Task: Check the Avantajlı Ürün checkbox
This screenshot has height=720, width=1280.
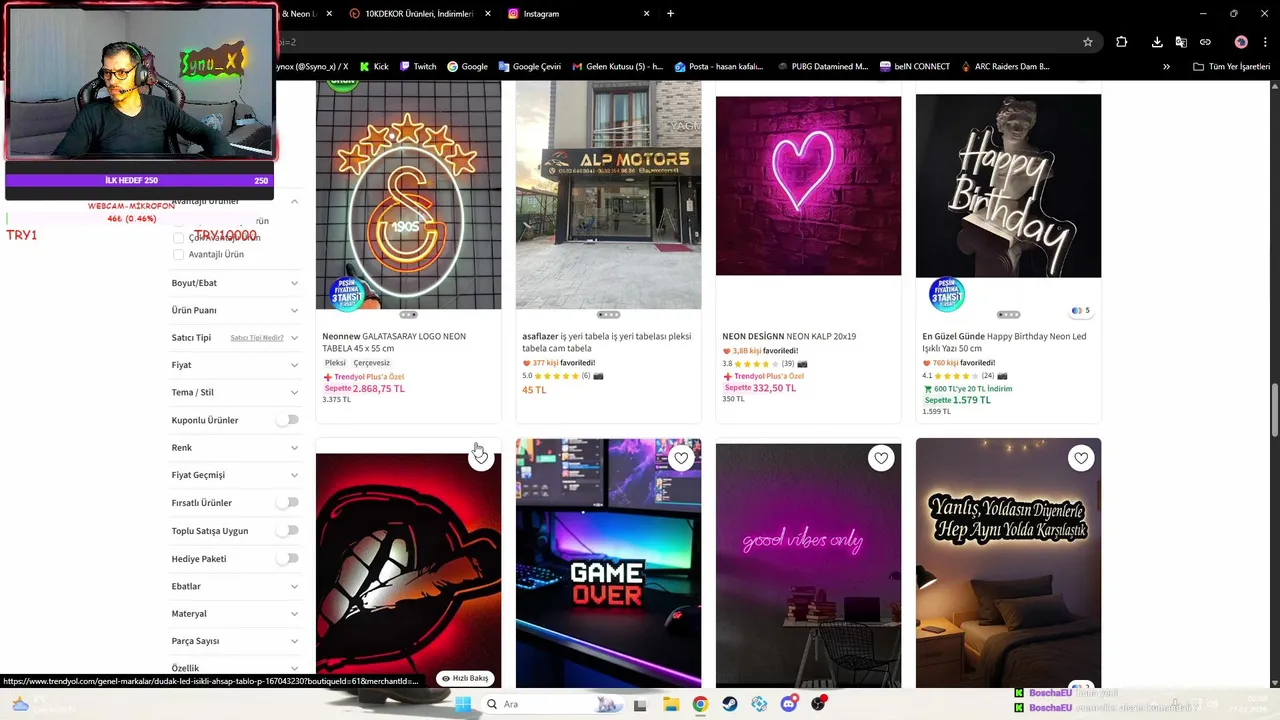Action: pos(178,255)
